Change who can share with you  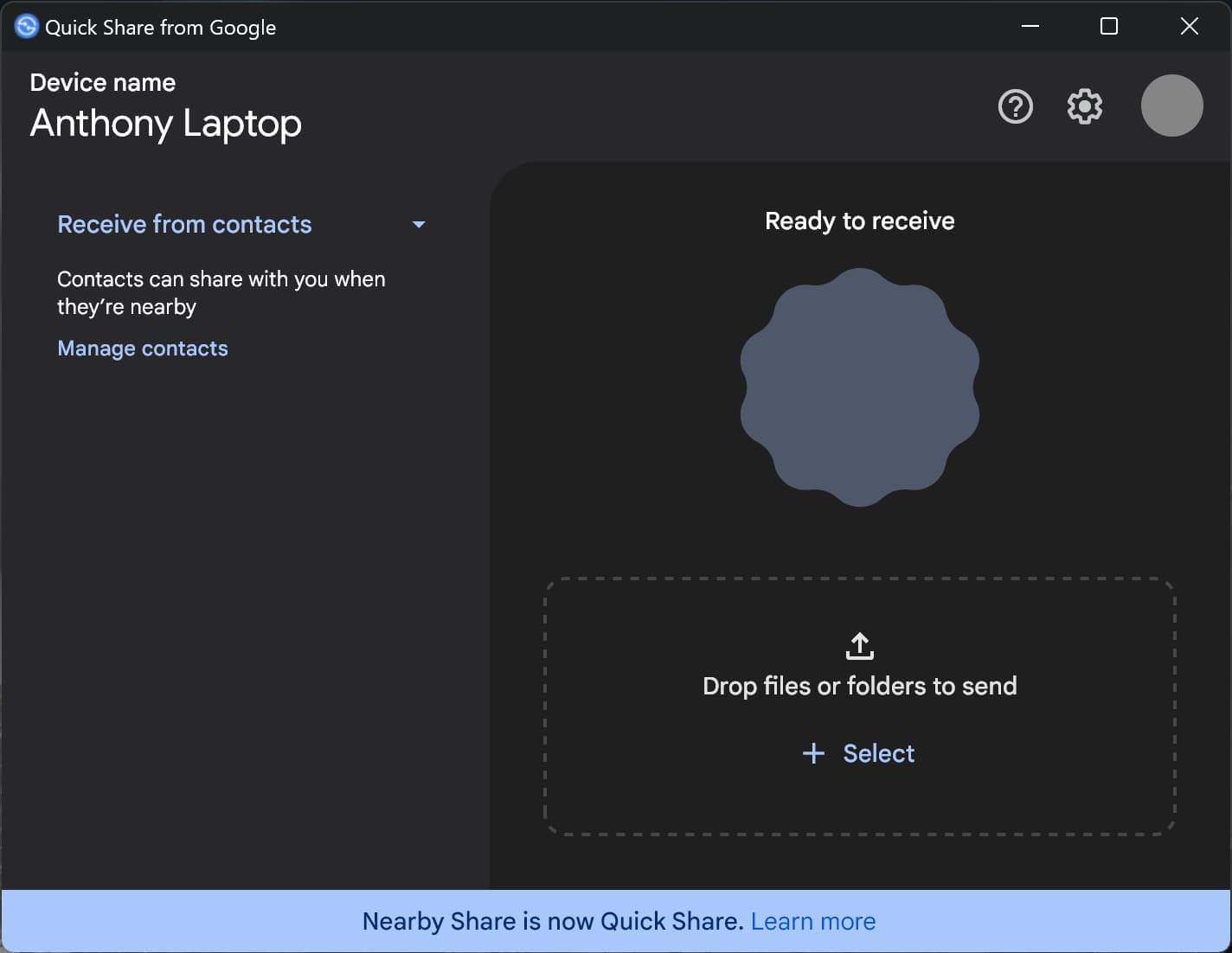(x=184, y=224)
